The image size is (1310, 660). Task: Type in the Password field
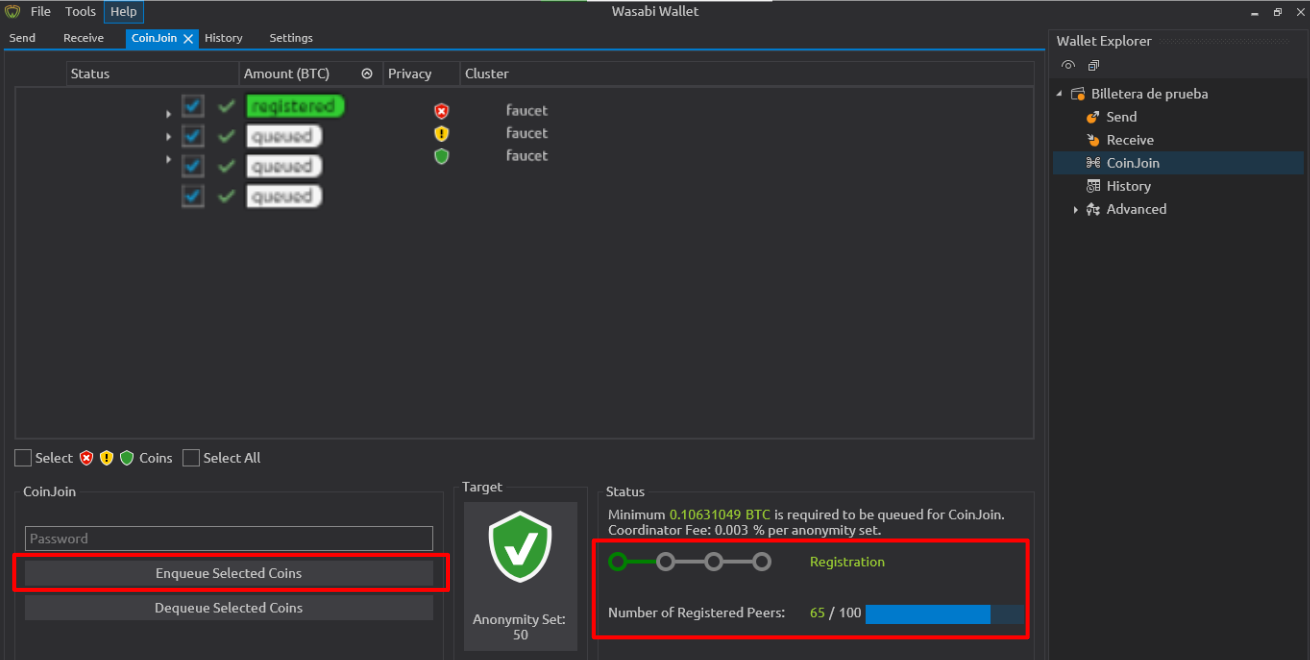[x=228, y=538]
